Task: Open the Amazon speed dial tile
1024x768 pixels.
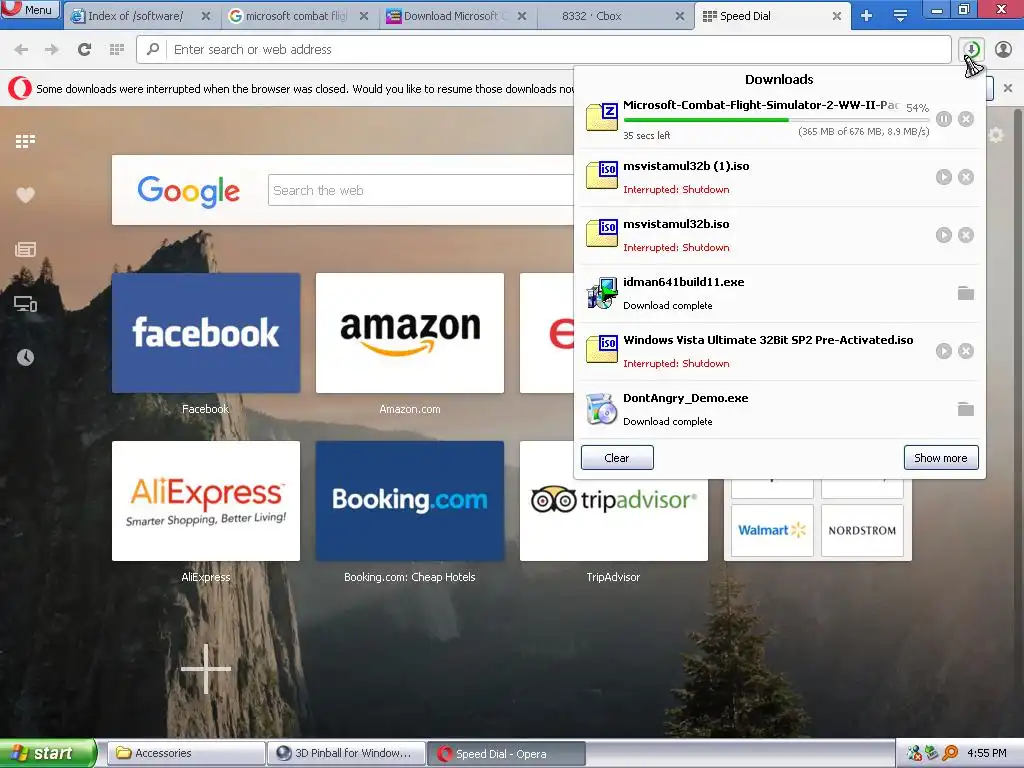Action: 410,333
